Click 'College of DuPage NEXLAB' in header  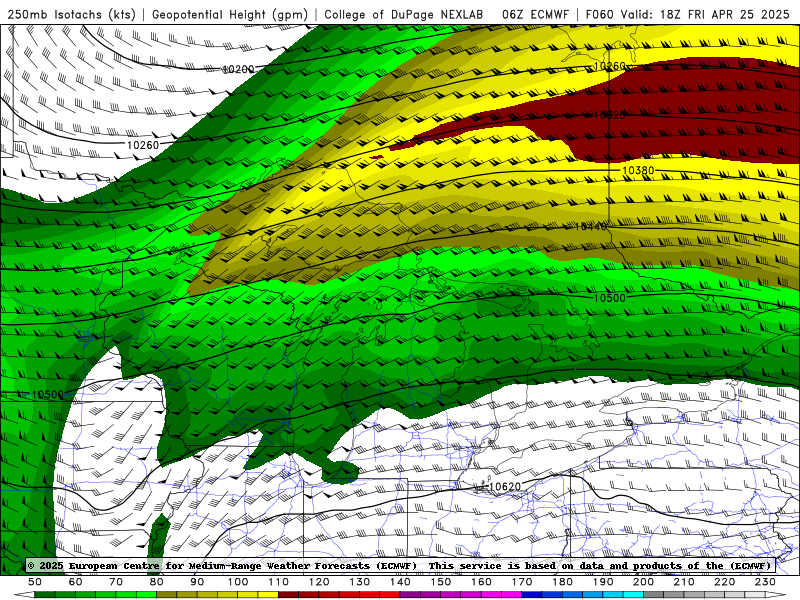(x=404, y=14)
